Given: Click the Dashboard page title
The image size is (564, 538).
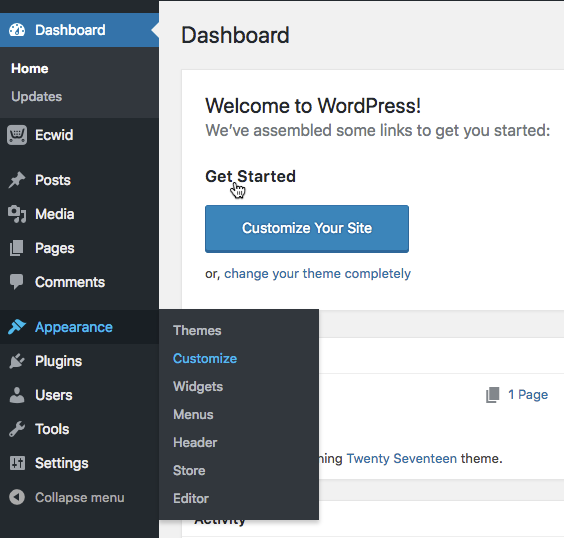Looking at the screenshot, I should coord(235,35).
